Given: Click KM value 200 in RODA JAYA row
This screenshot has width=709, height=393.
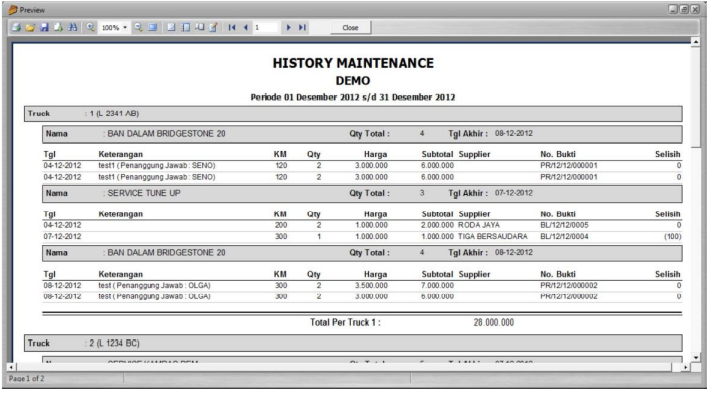Looking at the screenshot, I should pyautogui.click(x=281, y=225).
